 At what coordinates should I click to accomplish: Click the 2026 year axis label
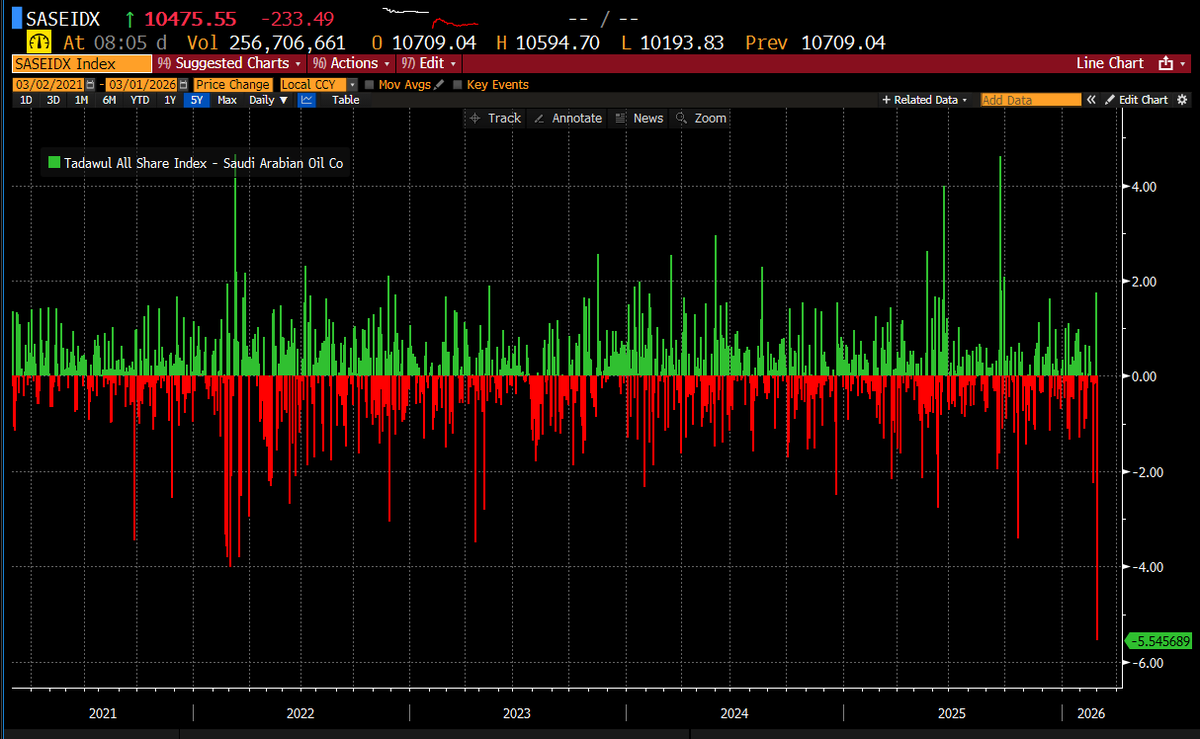(1091, 714)
